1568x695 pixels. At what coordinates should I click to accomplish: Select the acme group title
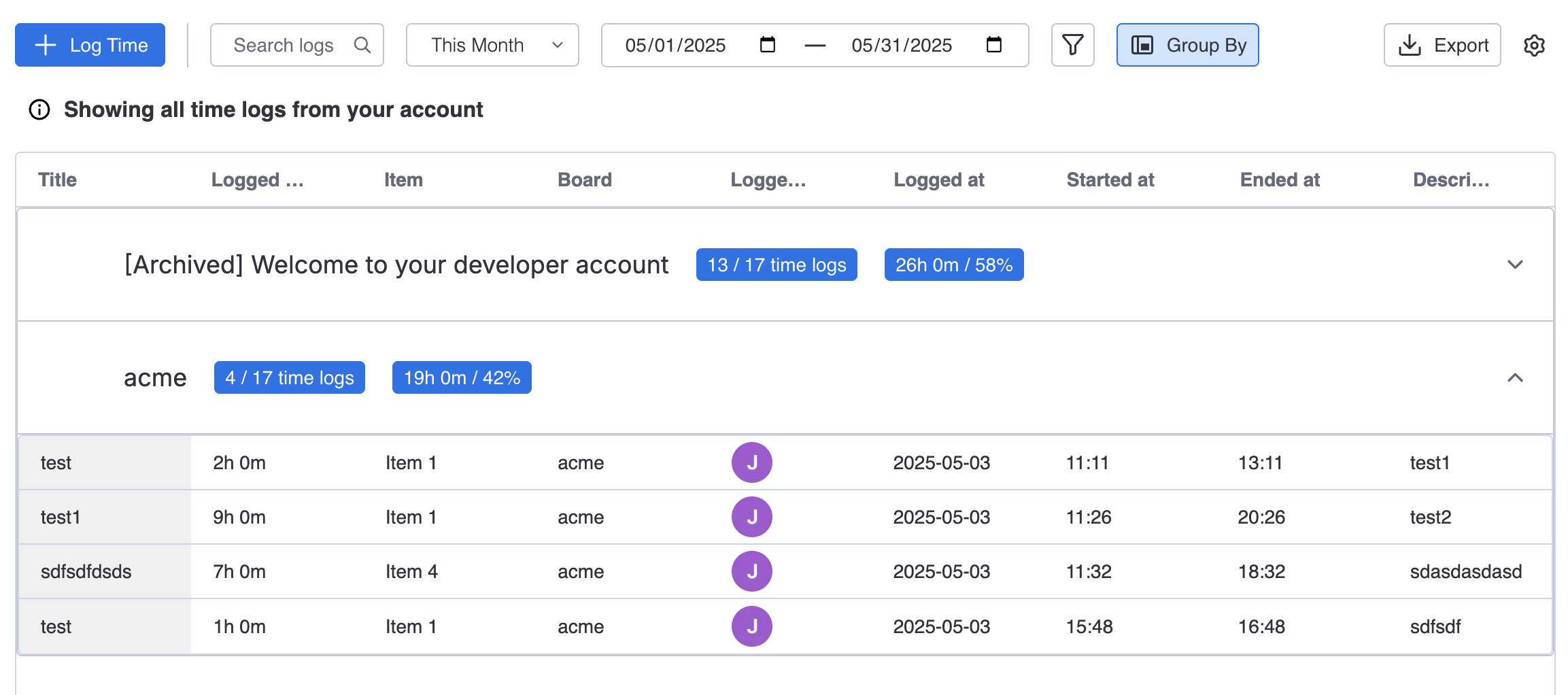(x=155, y=377)
